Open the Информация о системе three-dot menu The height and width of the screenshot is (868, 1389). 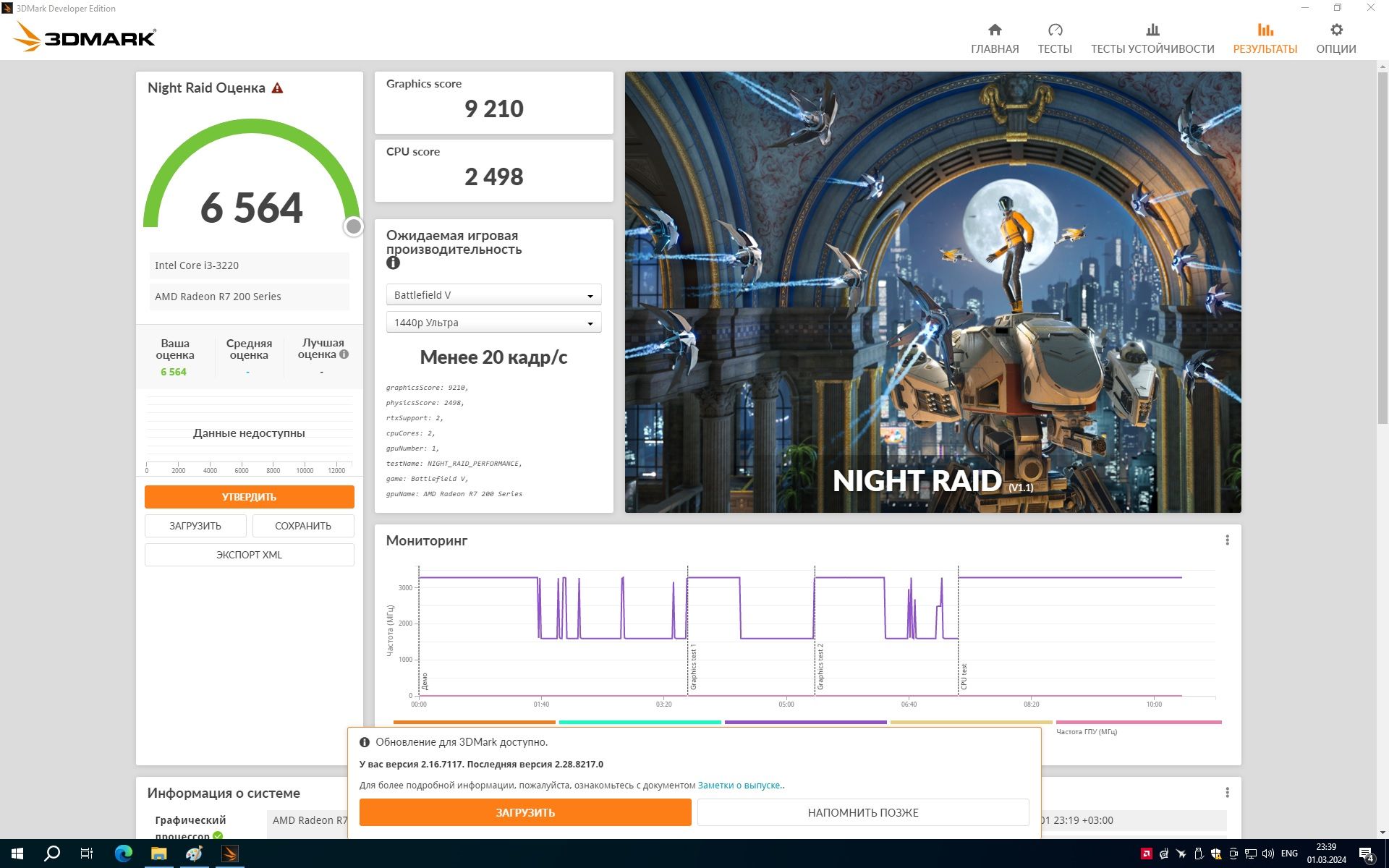(1227, 793)
